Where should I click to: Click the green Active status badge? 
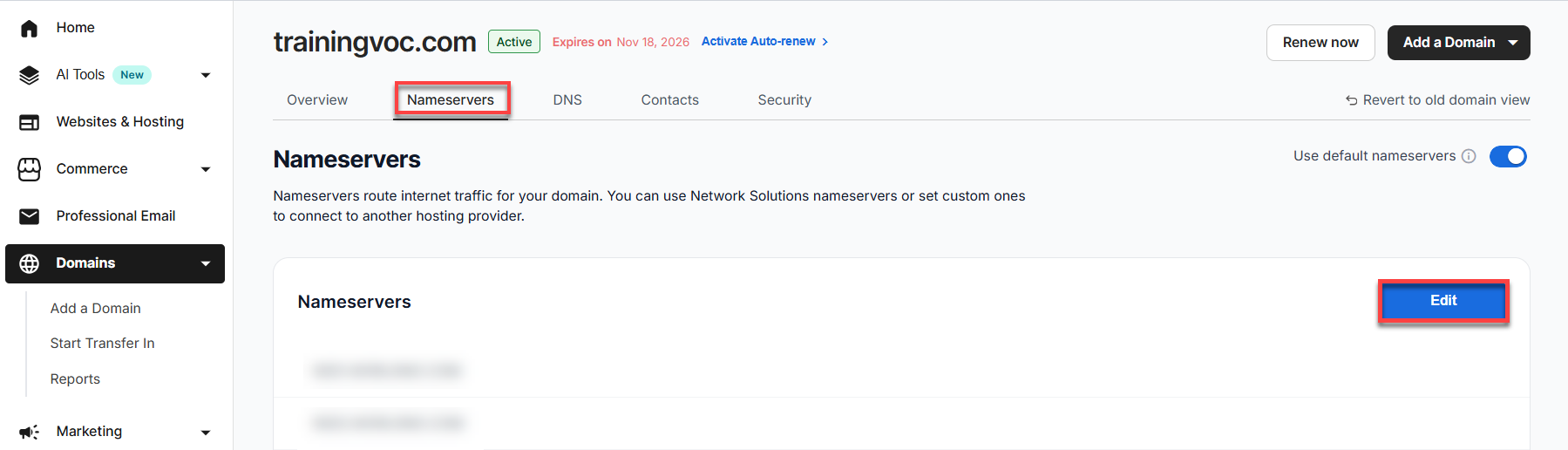514,42
